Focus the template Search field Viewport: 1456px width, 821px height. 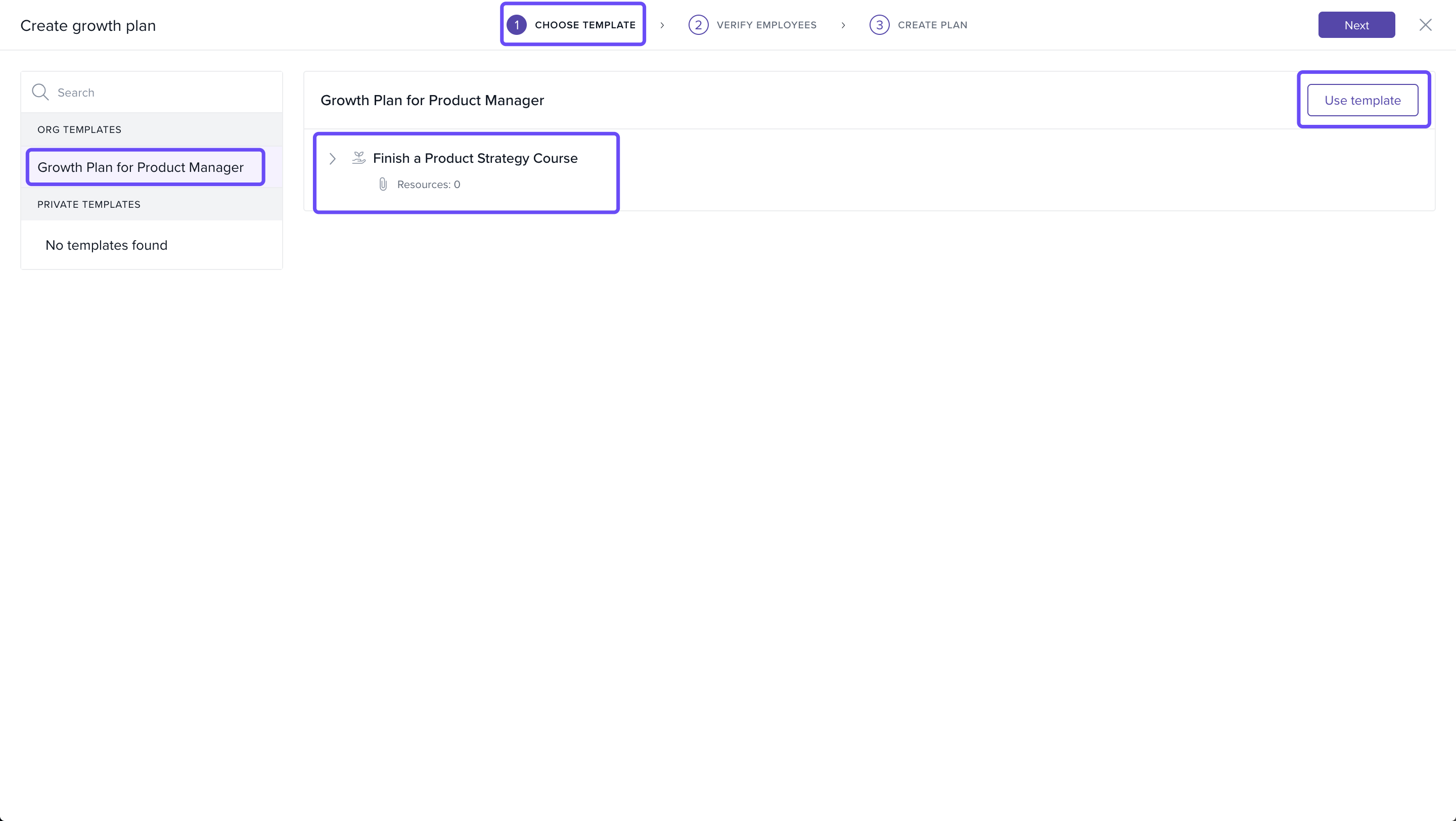coord(164,92)
